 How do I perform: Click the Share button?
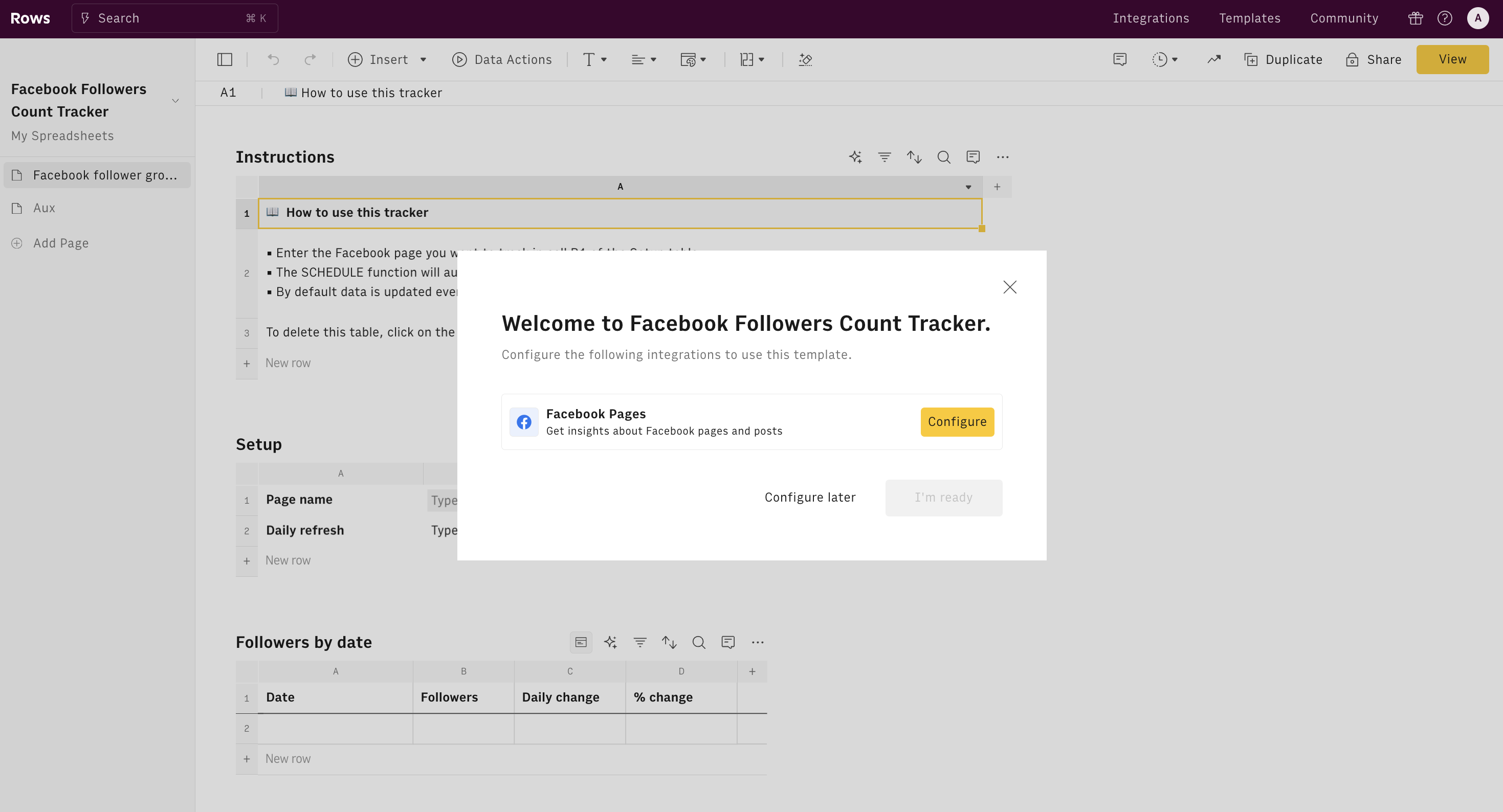click(1374, 59)
